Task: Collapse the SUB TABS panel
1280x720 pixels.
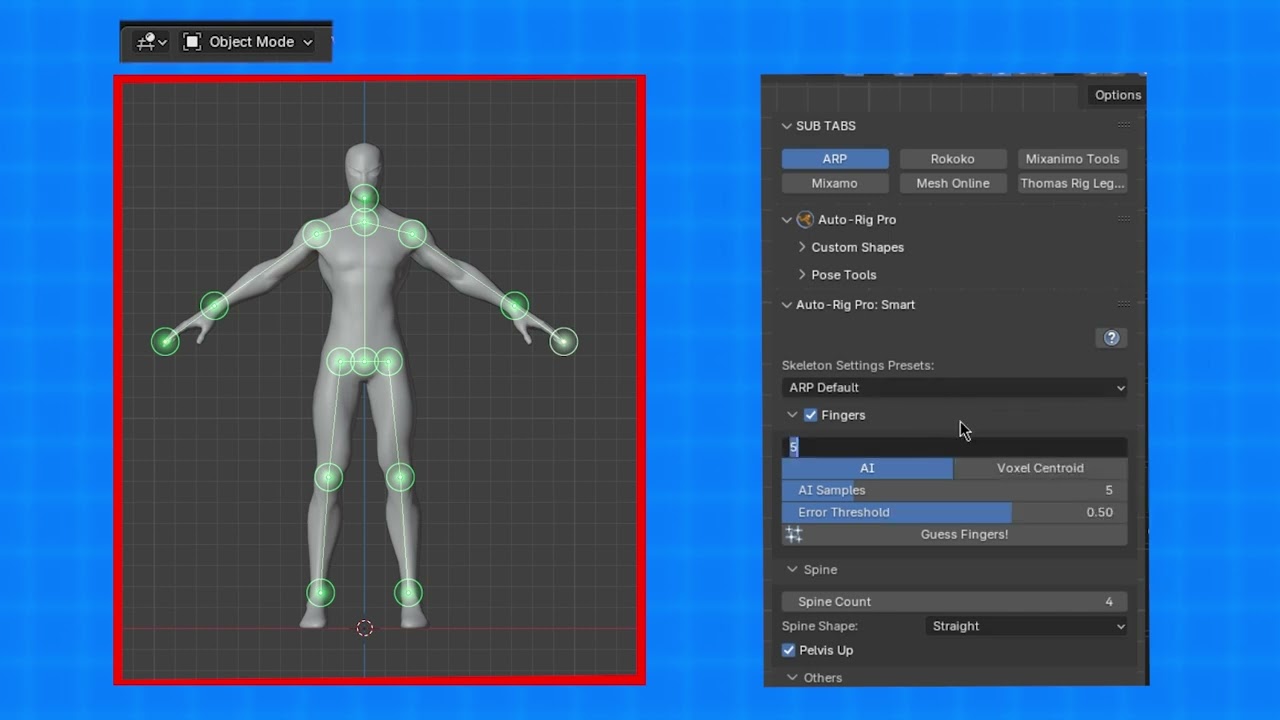Action: point(787,126)
